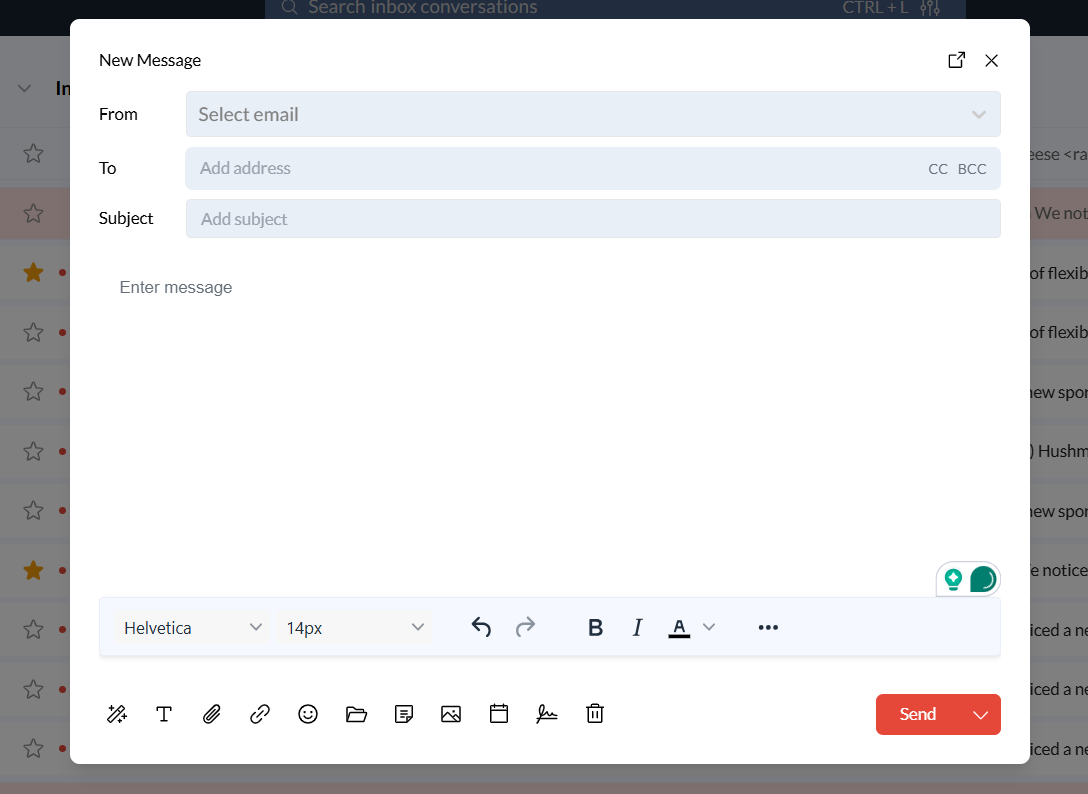Image resolution: width=1088 pixels, height=794 pixels.
Task: Open the calendar scheduling icon
Action: [499, 714]
